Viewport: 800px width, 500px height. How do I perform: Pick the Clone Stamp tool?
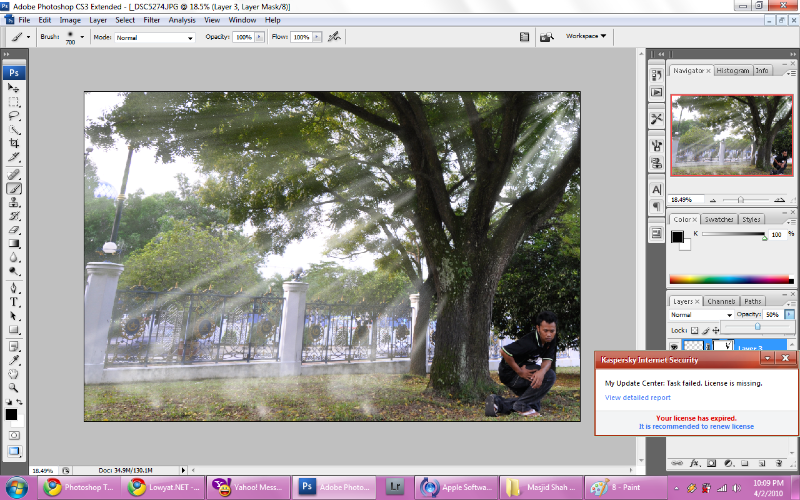[15, 201]
